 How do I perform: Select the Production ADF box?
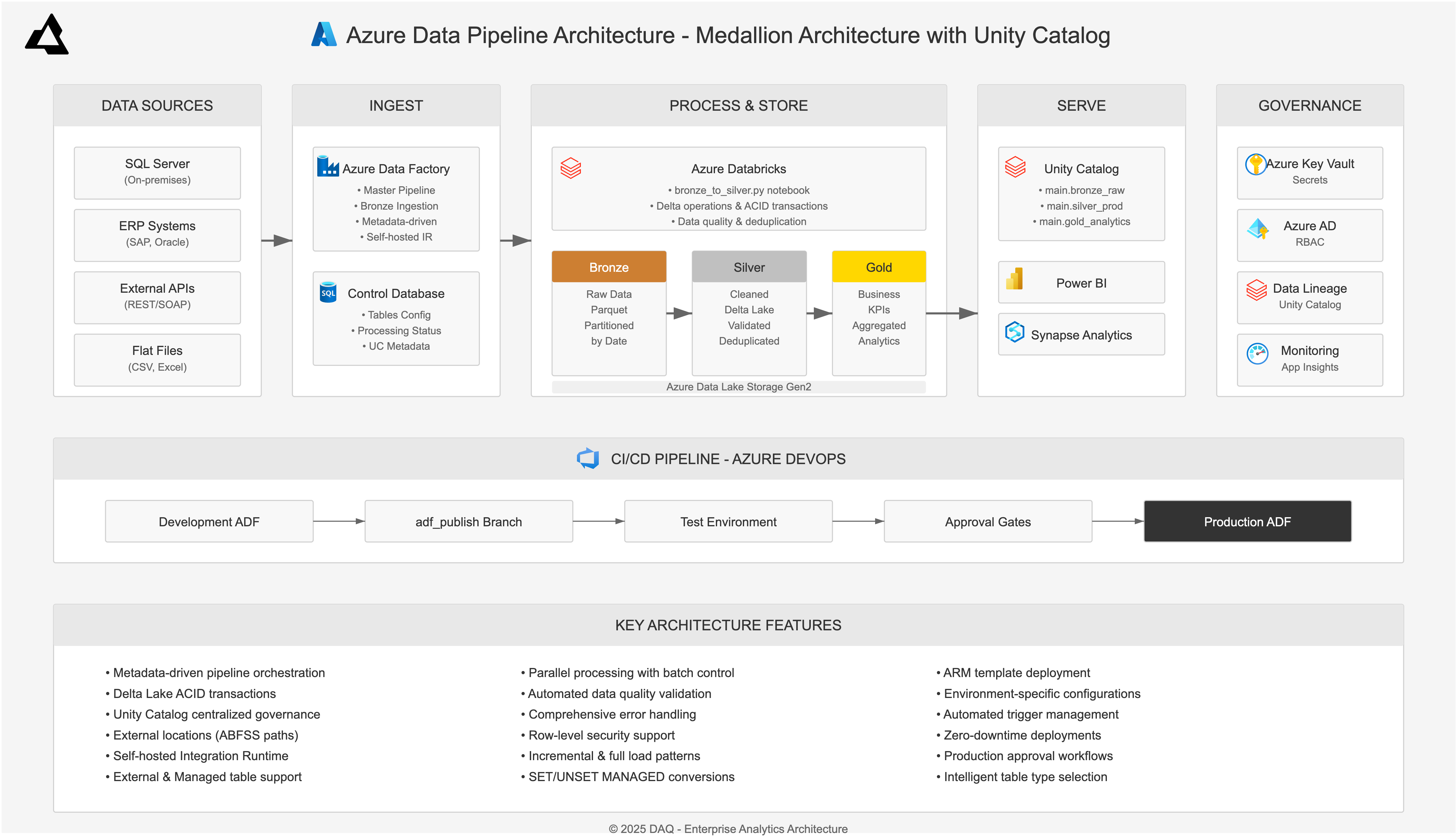tap(1247, 521)
